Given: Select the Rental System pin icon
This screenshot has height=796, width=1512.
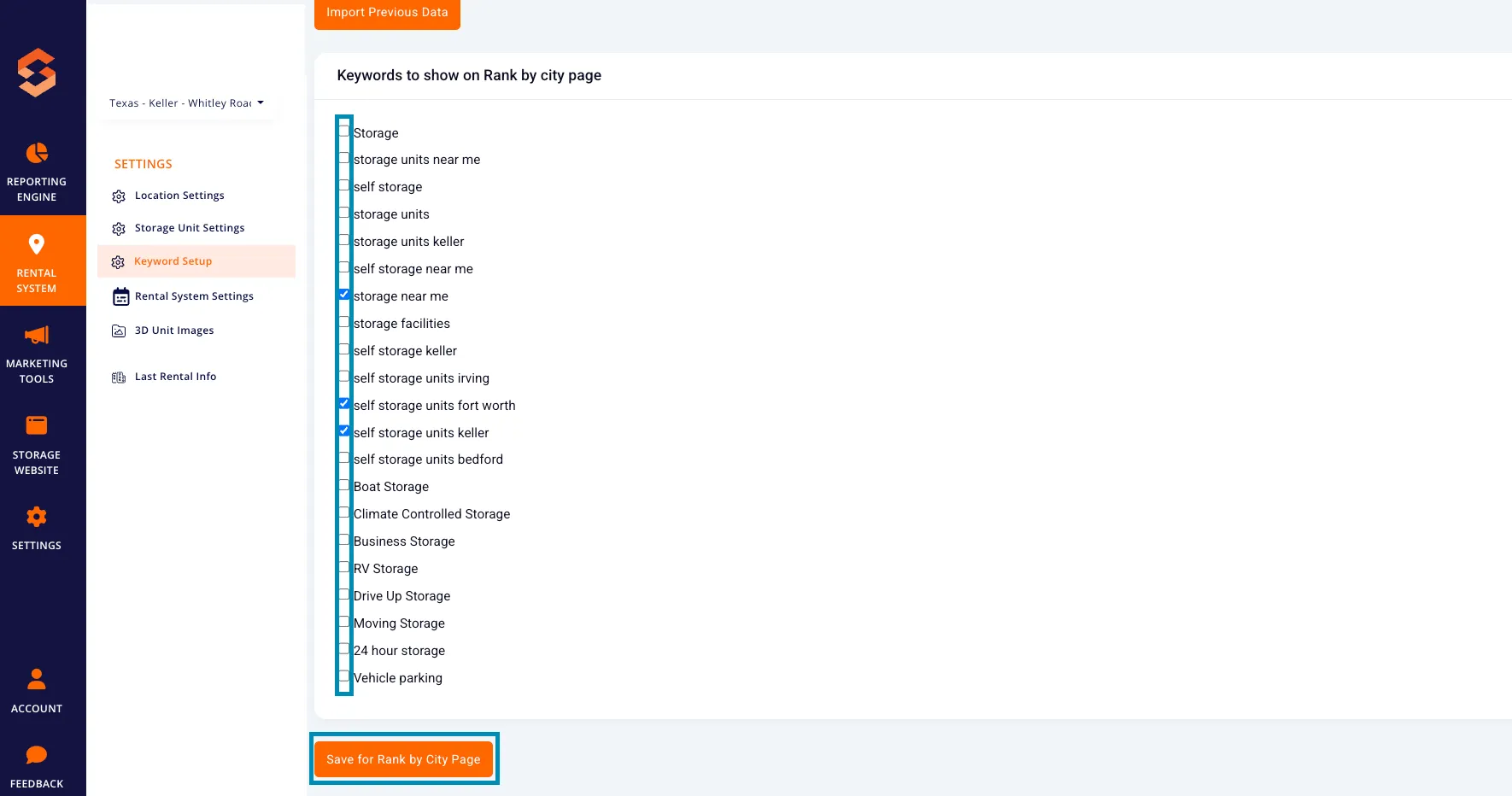Looking at the screenshot, I should (37, 244).
